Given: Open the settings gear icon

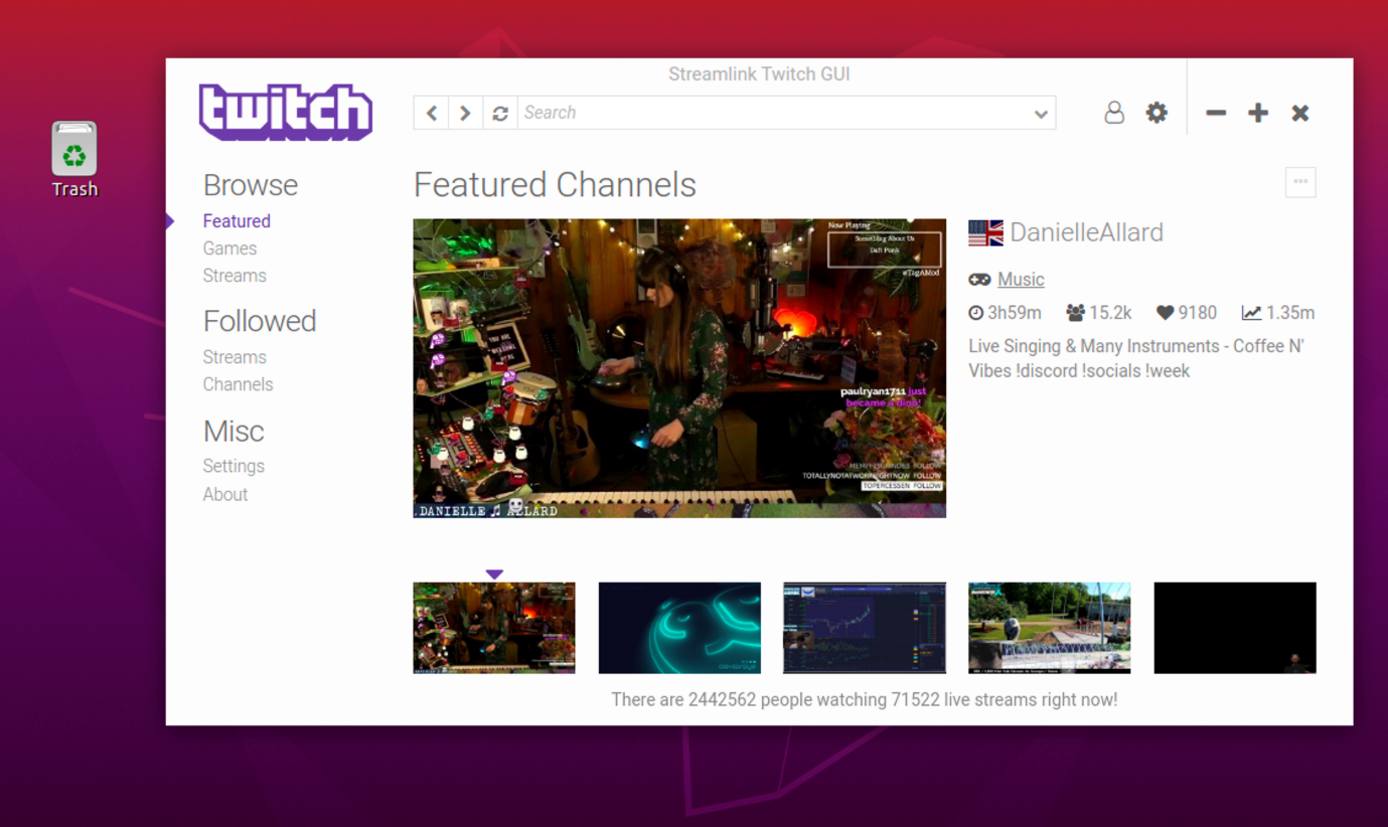Looking at the screenshot, I should [1156, 112].
